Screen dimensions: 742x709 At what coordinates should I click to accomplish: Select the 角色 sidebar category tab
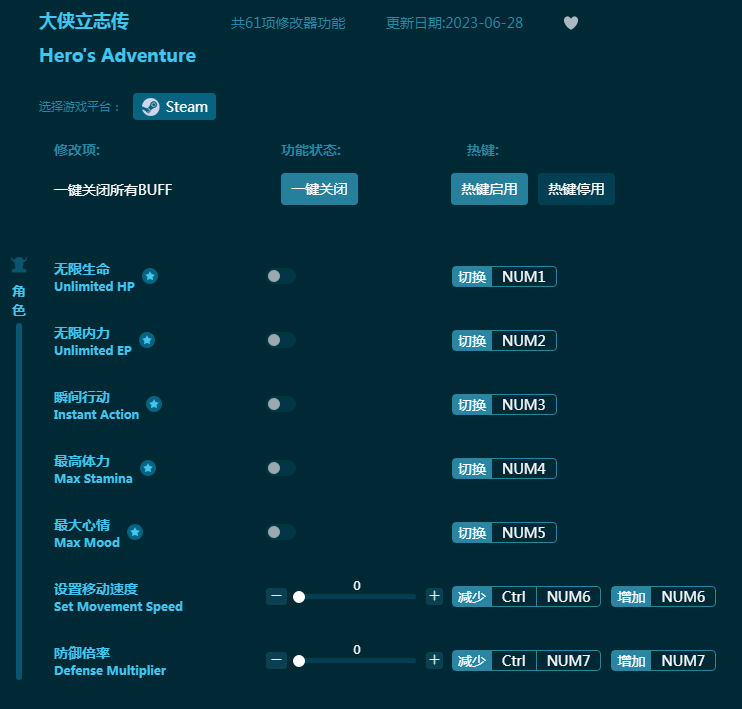(x=19, y=300)
